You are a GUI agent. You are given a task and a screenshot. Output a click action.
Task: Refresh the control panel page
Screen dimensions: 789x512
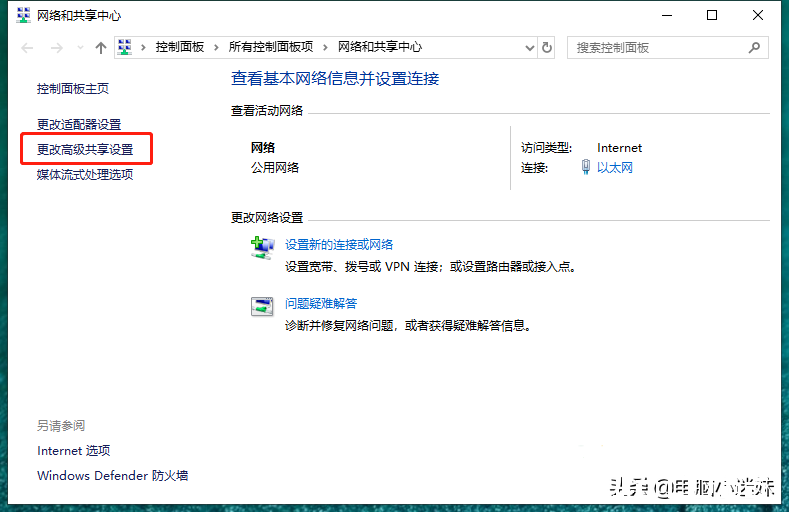point(546,48)
